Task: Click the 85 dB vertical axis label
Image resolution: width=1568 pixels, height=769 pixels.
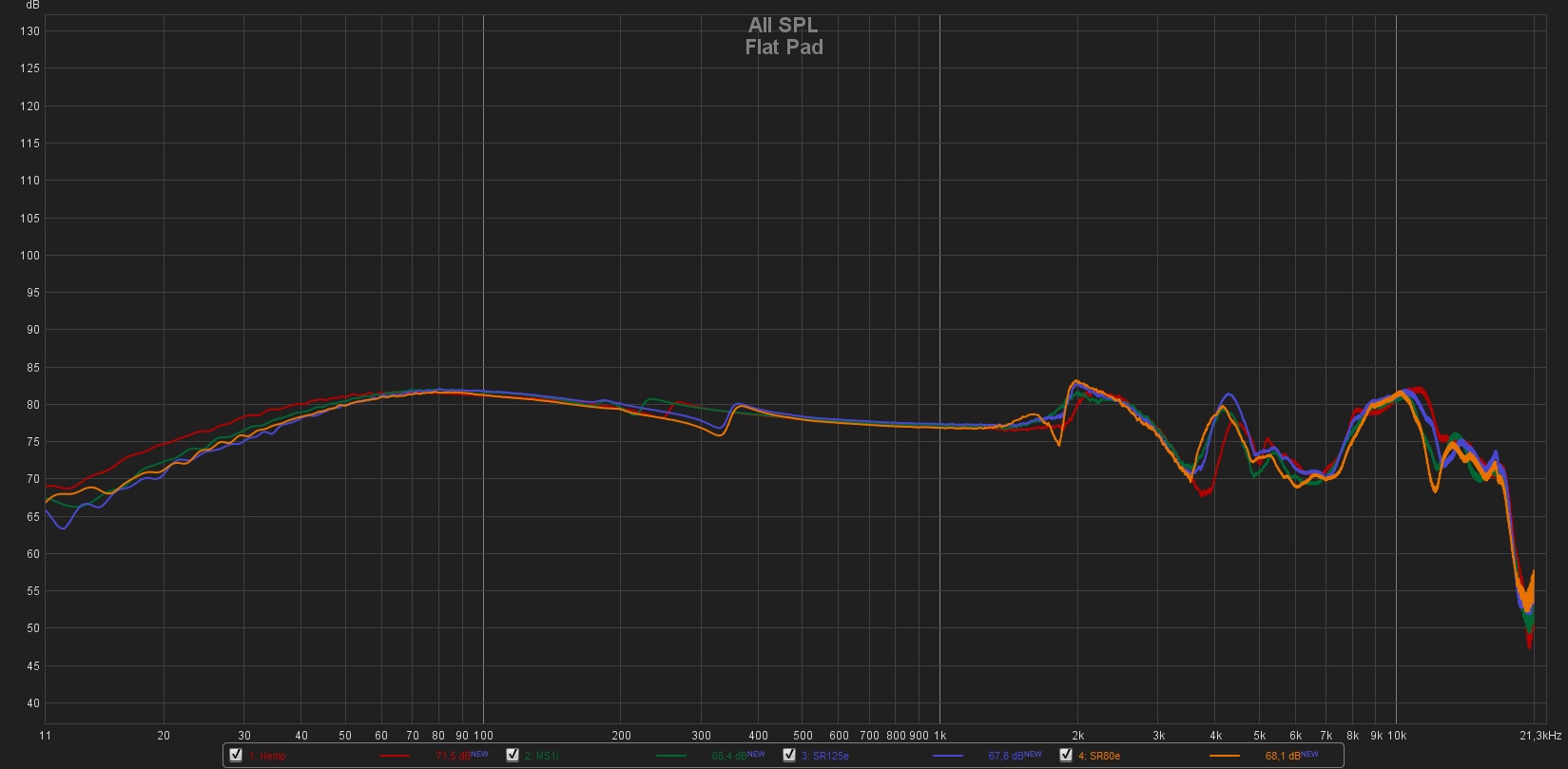Action: [x=32, y=368]
